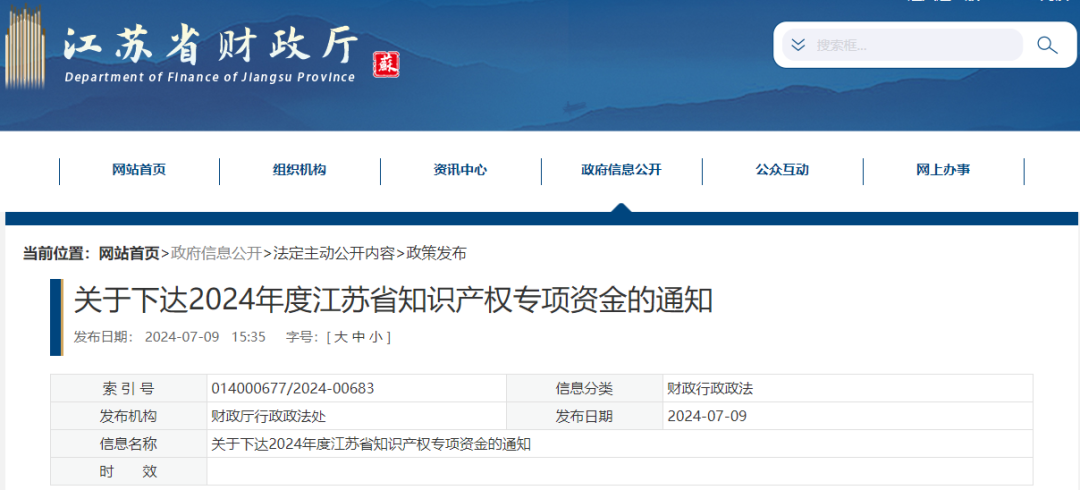Click the magnifier search icon
The image size is (1080, 490).
[x=1047, y=45]
